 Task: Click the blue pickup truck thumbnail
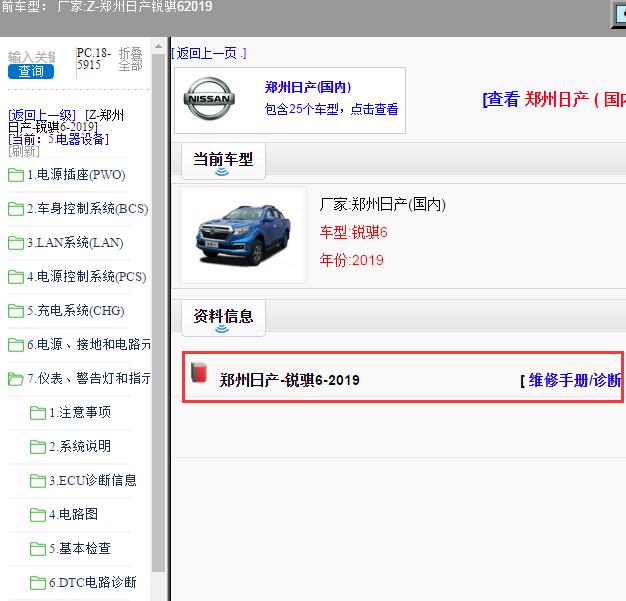243,235
